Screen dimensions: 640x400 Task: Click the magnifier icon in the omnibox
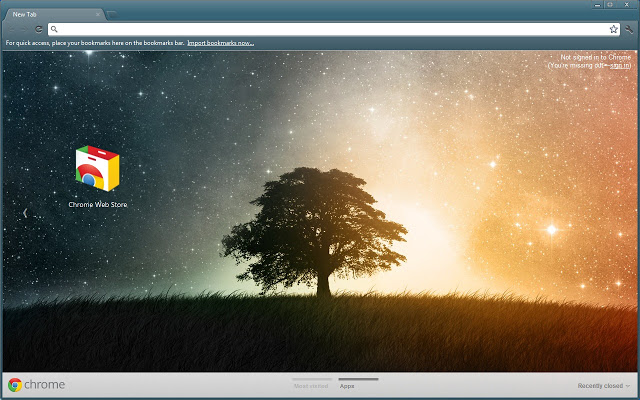pyautogui.click(x=54, y=29)
